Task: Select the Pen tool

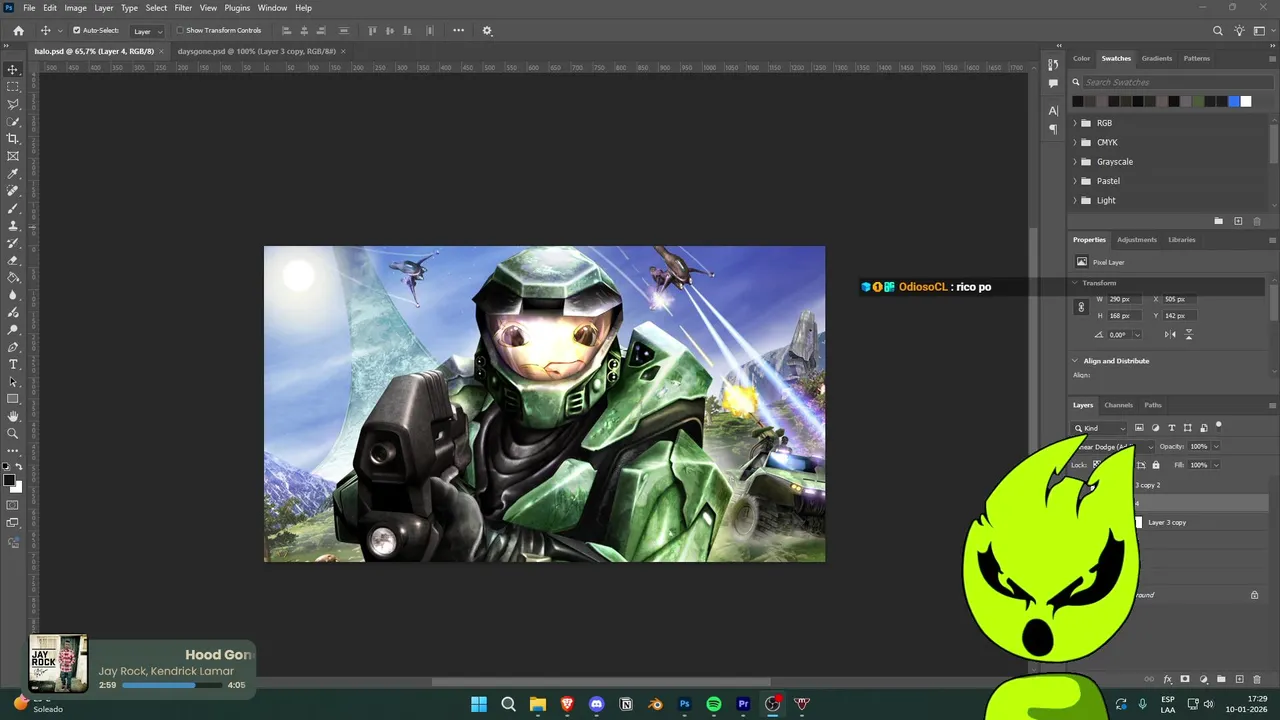Action: click(x=13, y=347)
